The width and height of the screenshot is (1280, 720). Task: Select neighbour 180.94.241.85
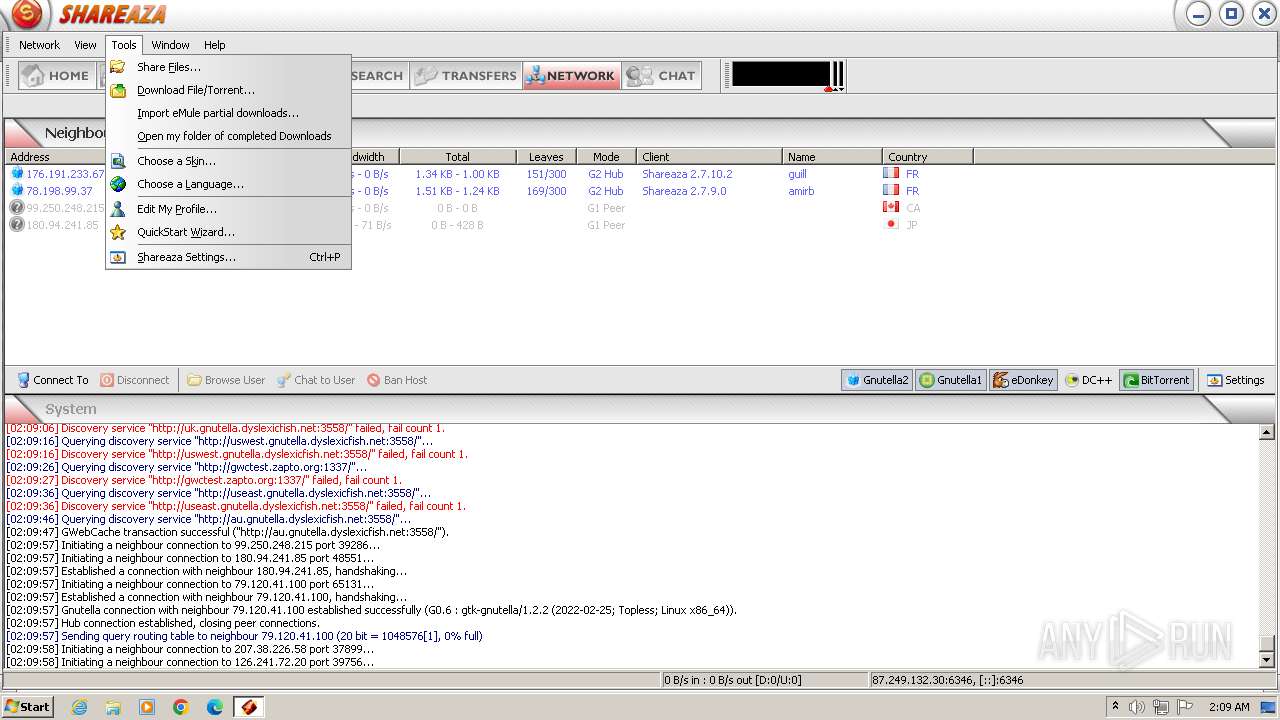[62, 225]
